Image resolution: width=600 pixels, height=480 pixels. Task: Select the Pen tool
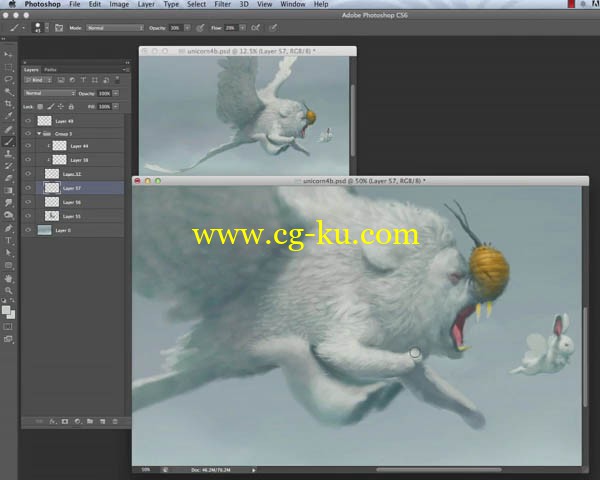point(8,228)
